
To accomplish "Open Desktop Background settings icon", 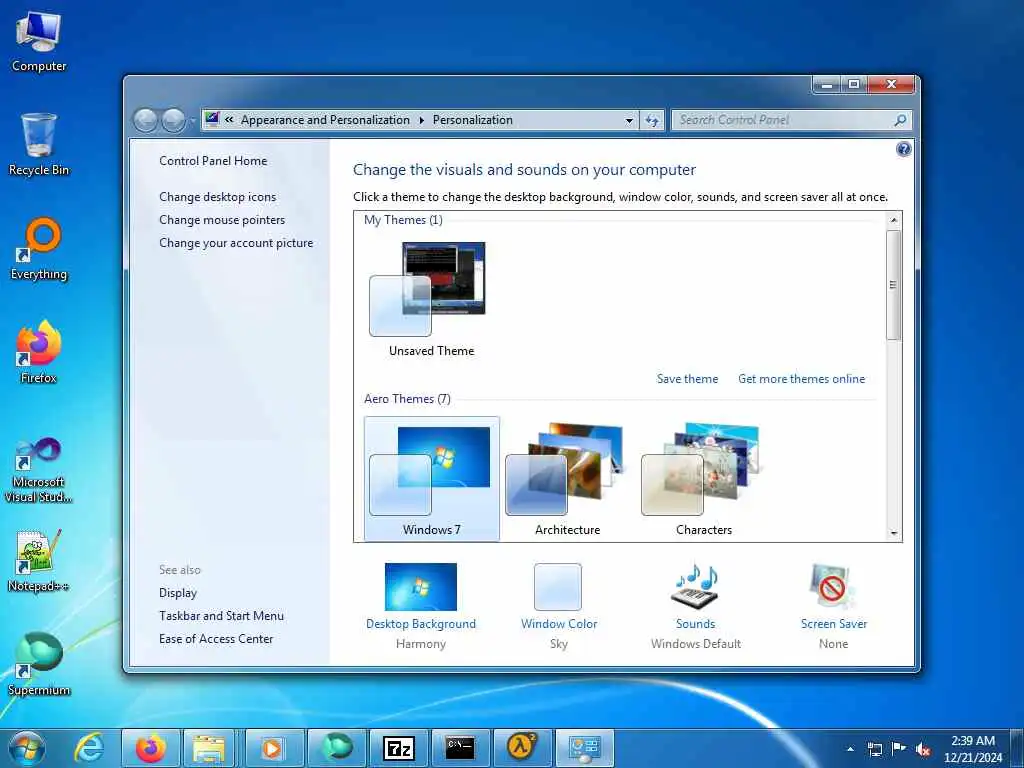I will pyautogui.click(x=421, y=586).
